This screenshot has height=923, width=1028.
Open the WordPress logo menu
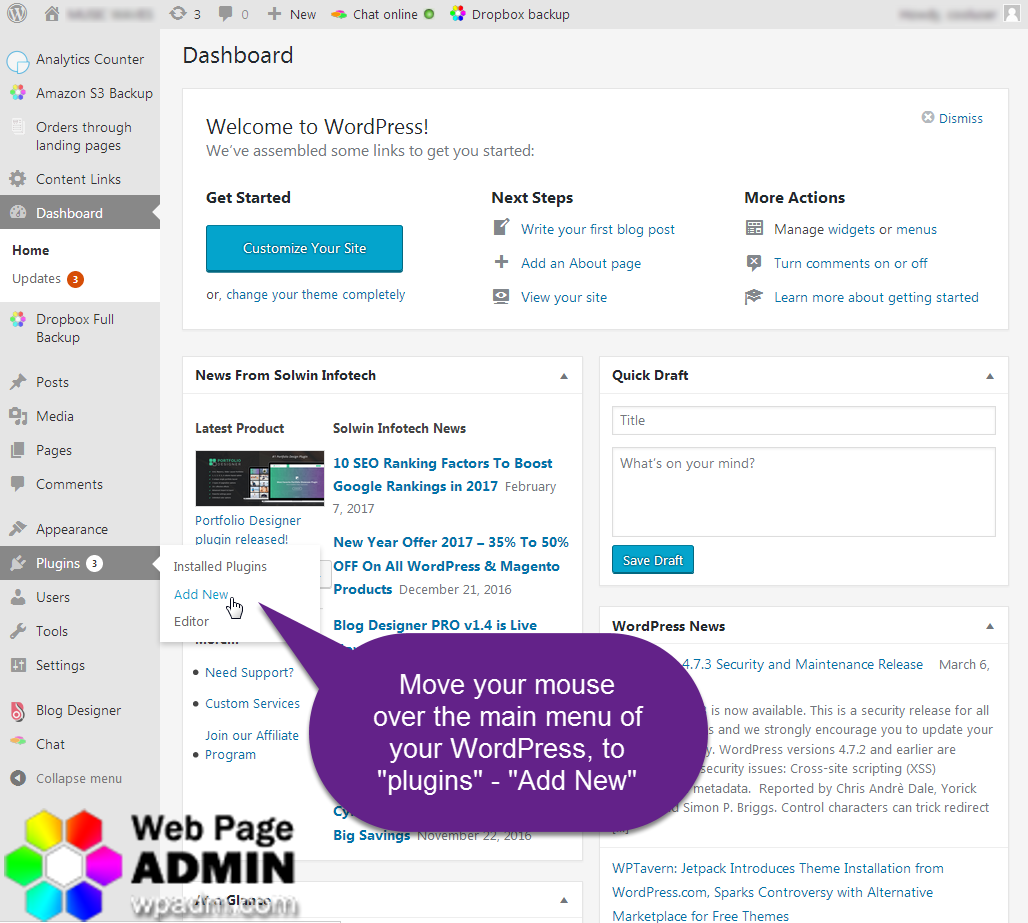(x=17, y=14)
